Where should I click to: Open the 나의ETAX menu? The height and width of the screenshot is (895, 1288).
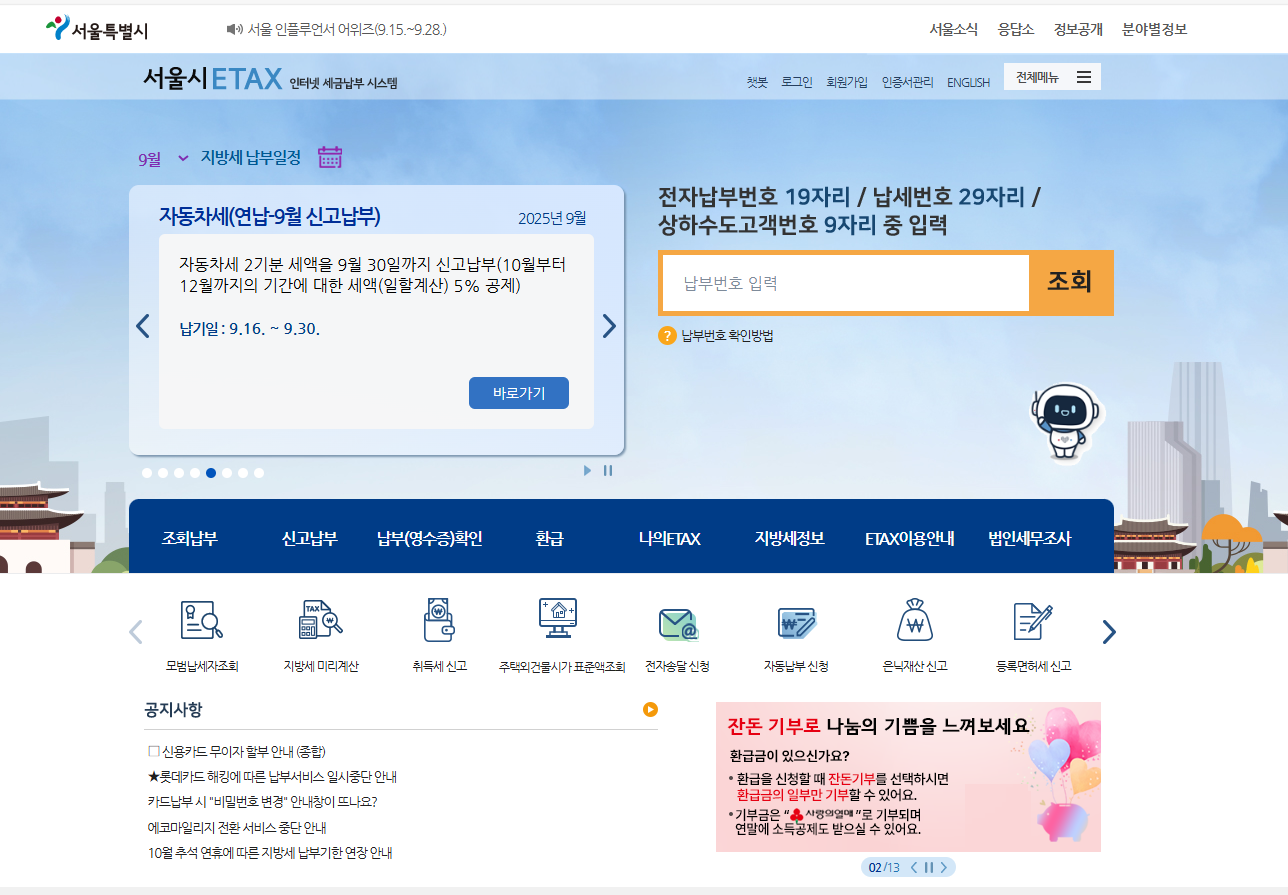(x=670, y=538)
